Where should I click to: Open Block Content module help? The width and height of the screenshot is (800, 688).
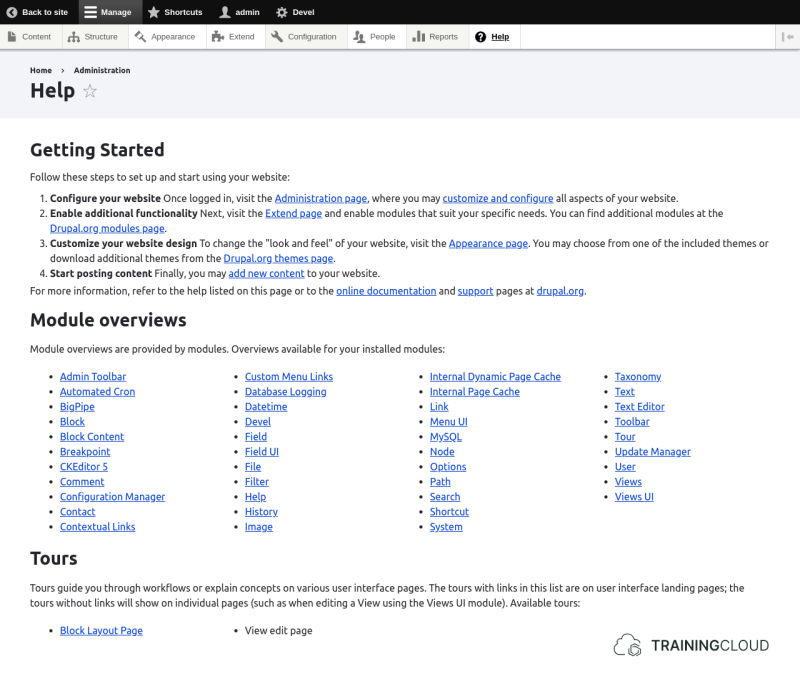pos(92,437)
